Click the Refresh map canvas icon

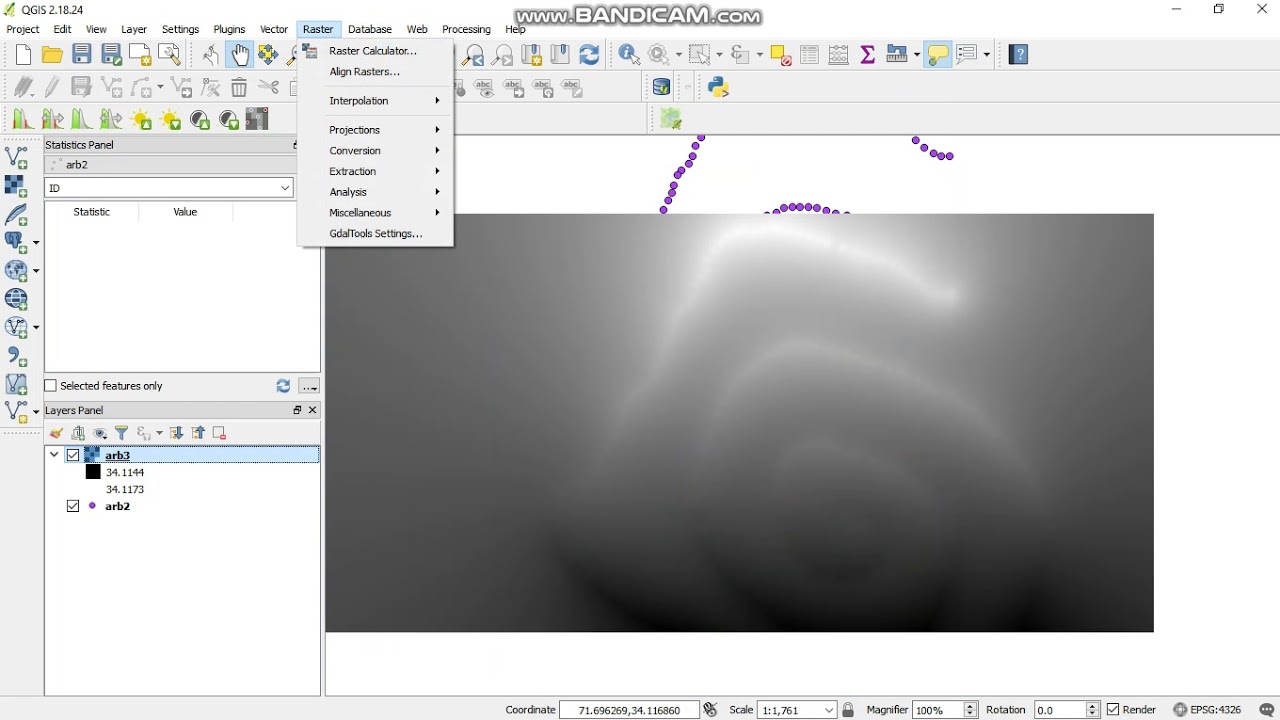(590, 55)
